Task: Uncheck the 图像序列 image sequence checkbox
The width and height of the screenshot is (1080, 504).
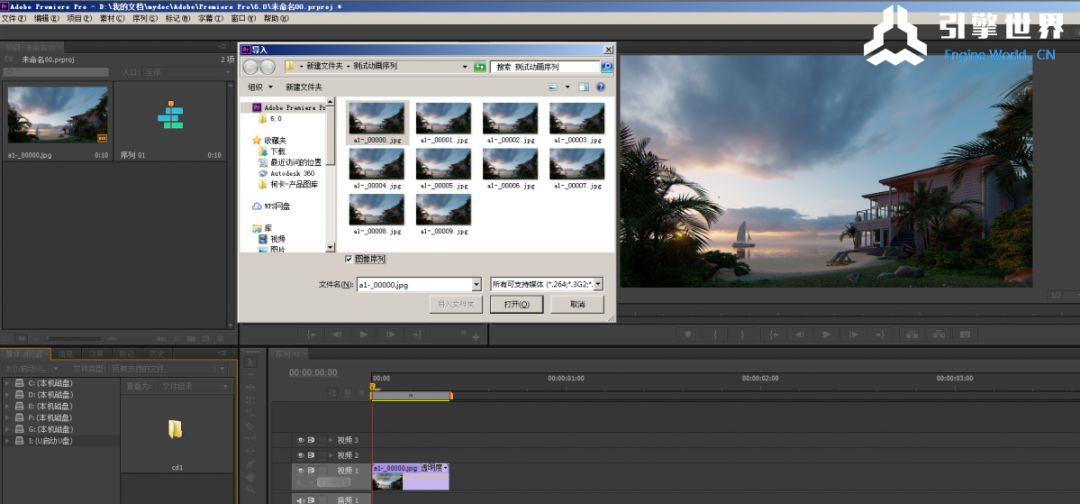Action: 349,258
